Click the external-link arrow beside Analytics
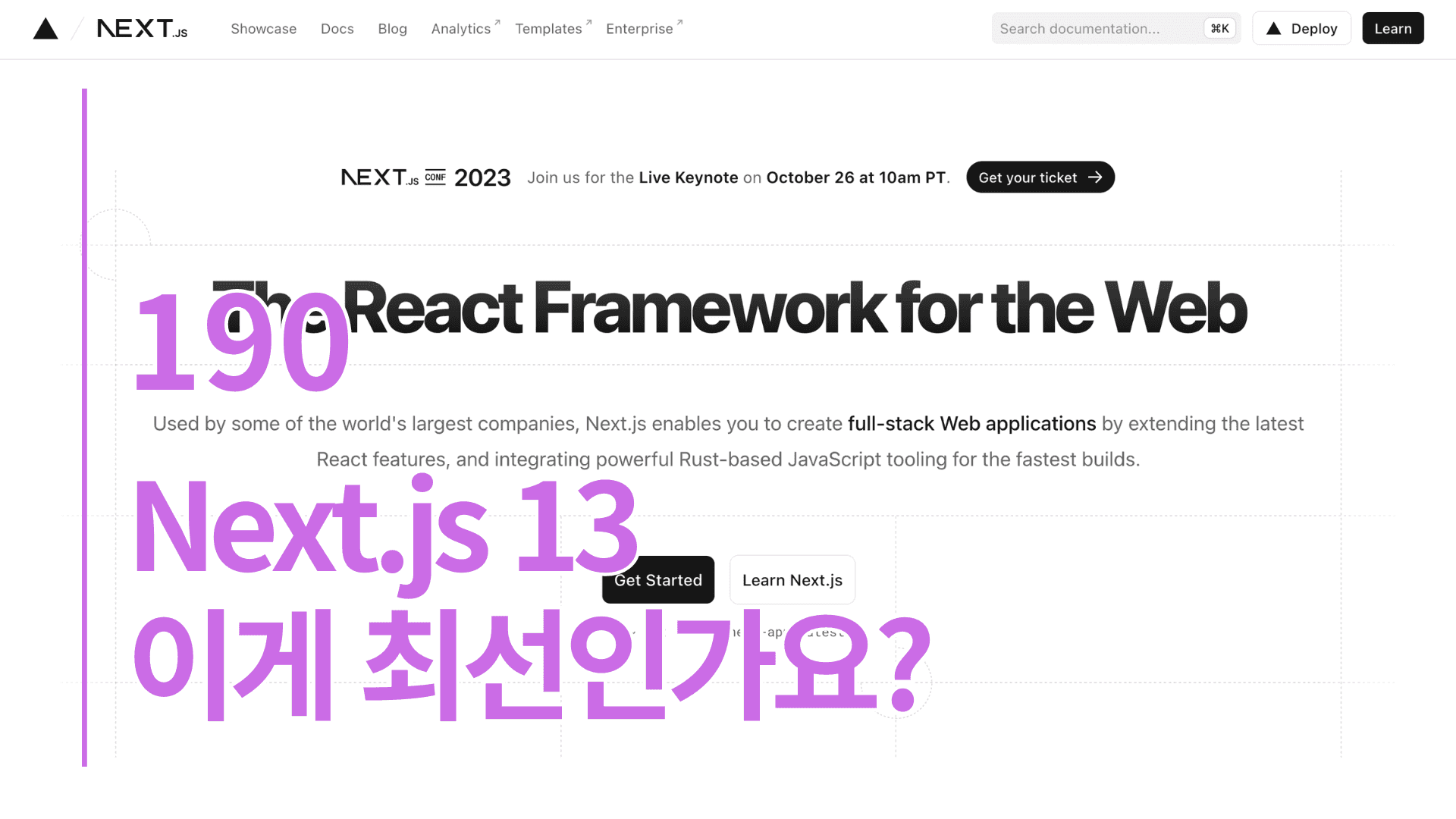The height and width of the screenshot is (819, 1456). coord(497,21)
